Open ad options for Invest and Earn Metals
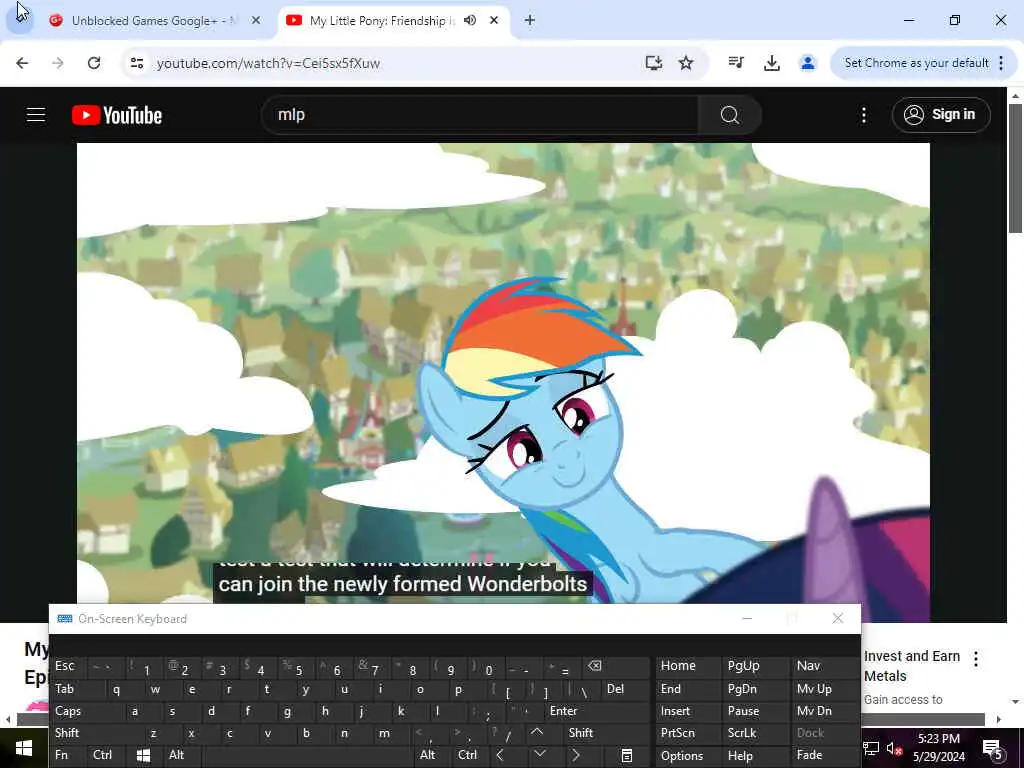This screenshot has width=1024, height=768. [x=976, y=658]
